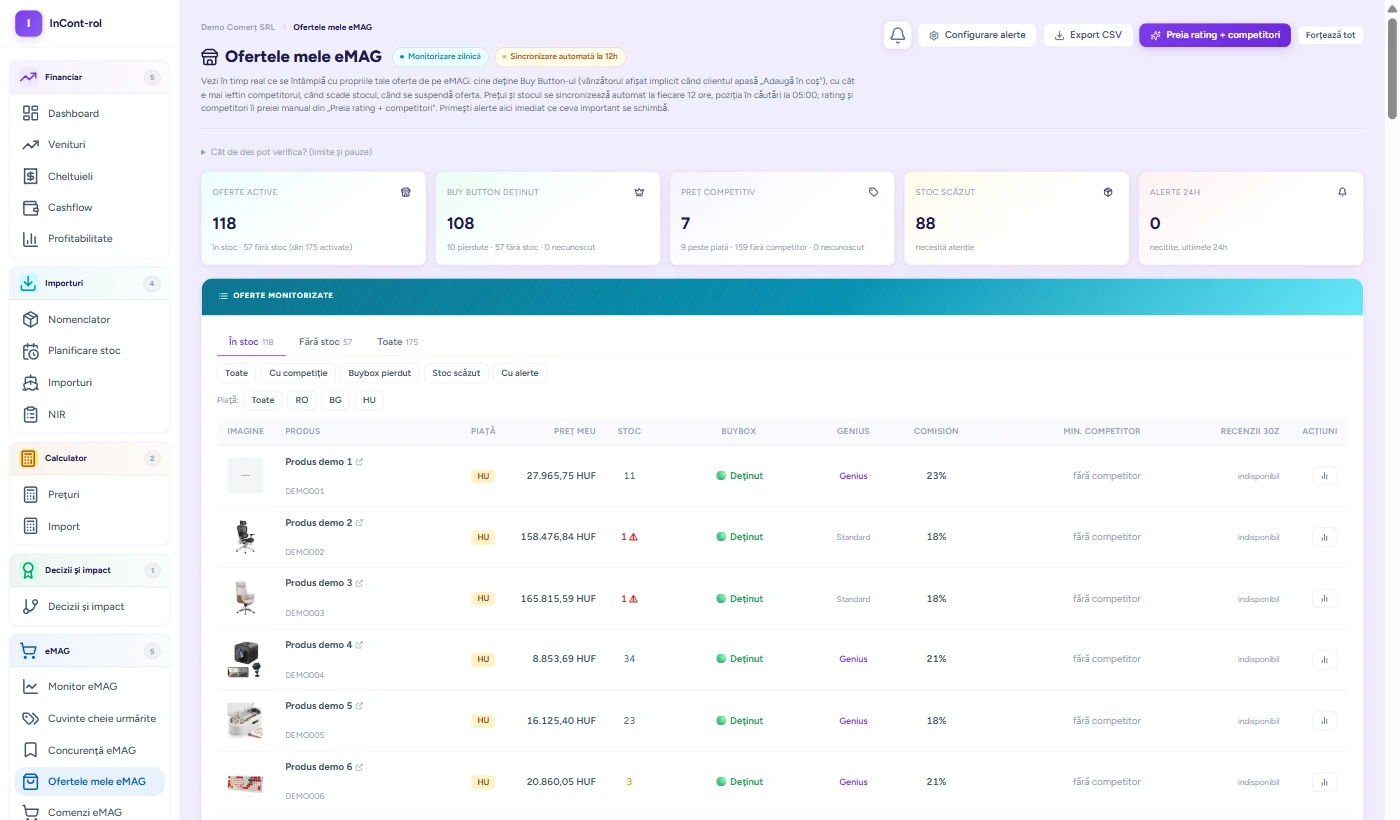This screenshot has height=820, width=1400.
Task: Click the Buy Button deținut card
Action: tap(548, 218)
